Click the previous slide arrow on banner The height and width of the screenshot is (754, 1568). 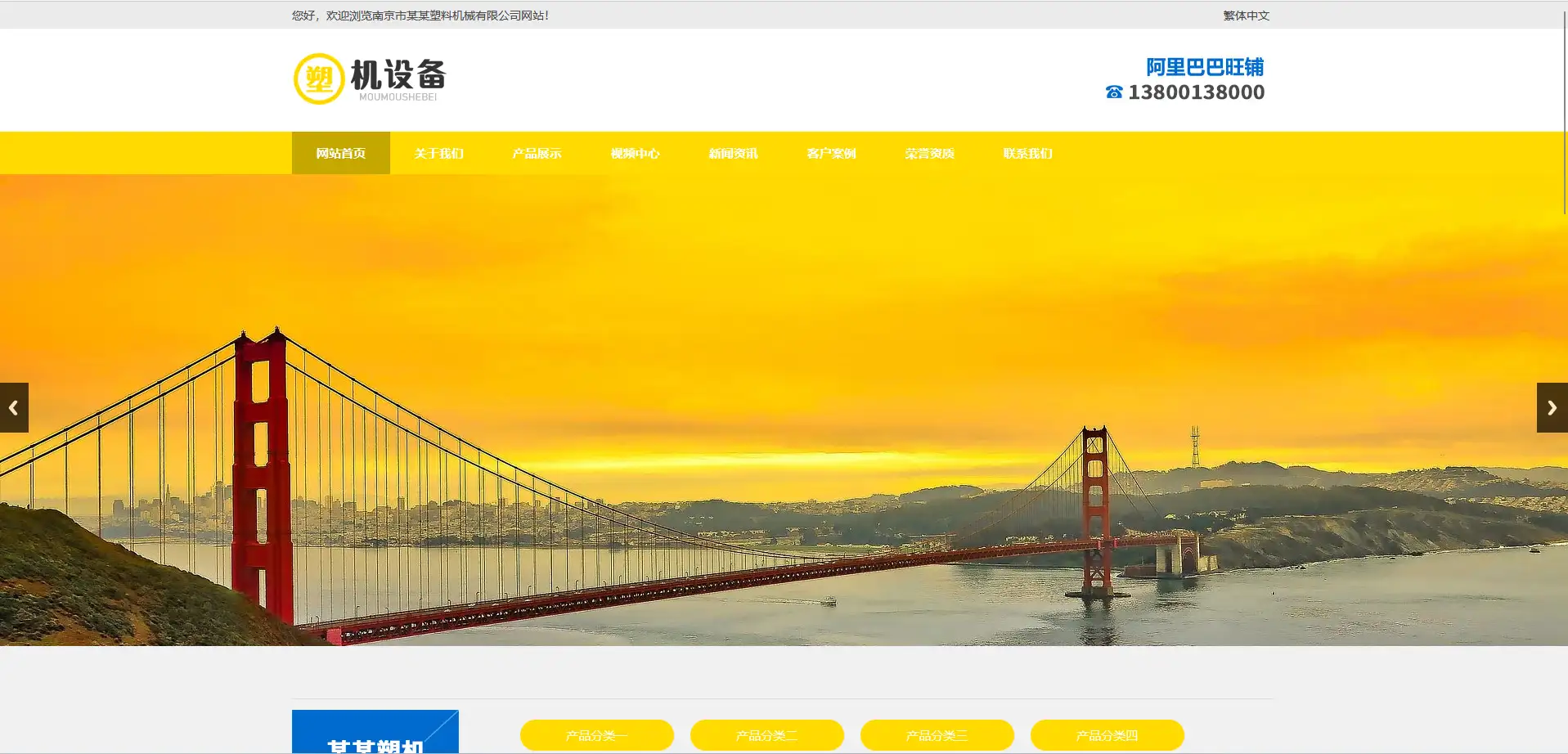pos(14,407)
